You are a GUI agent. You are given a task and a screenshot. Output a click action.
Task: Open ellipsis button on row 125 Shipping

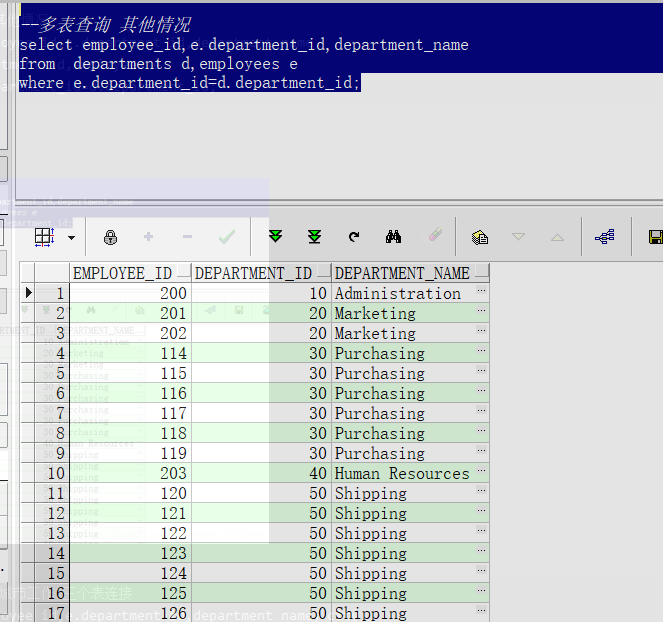[x=482, y=590]
